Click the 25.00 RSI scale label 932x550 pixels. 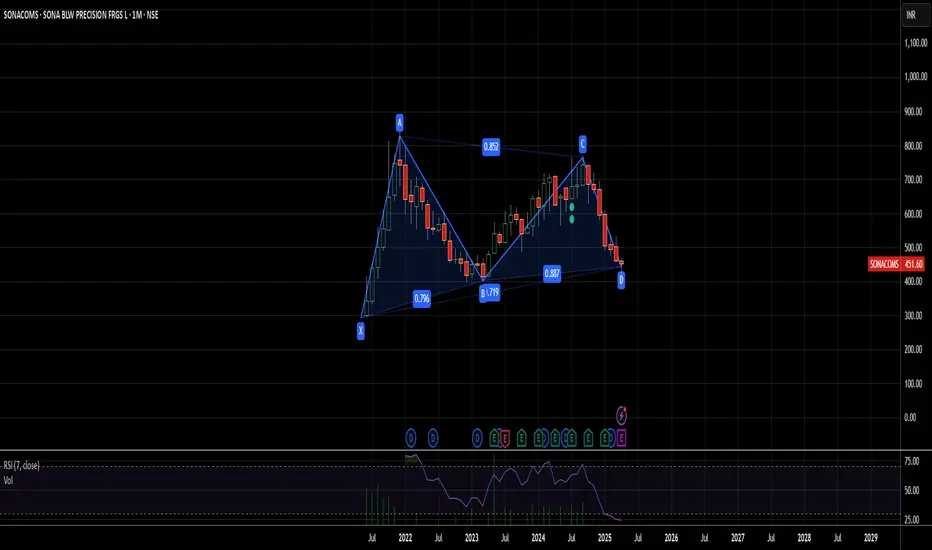click(911, 520)
